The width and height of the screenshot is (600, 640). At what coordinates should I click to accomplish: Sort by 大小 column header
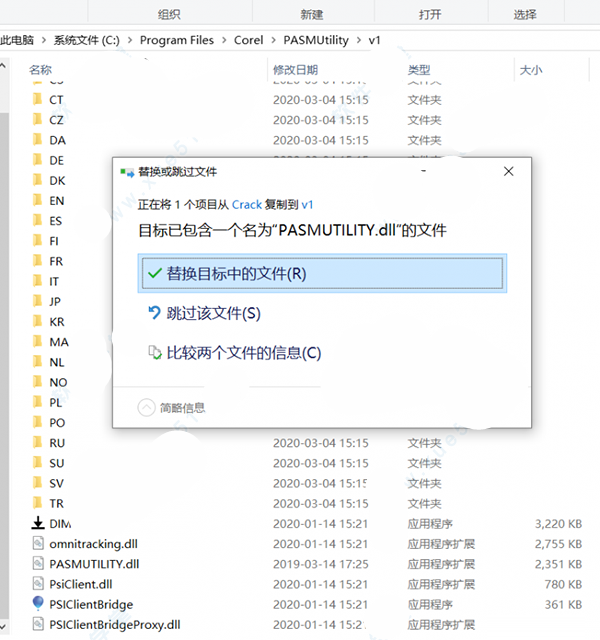pyautogui.click(x=531, y=70)
